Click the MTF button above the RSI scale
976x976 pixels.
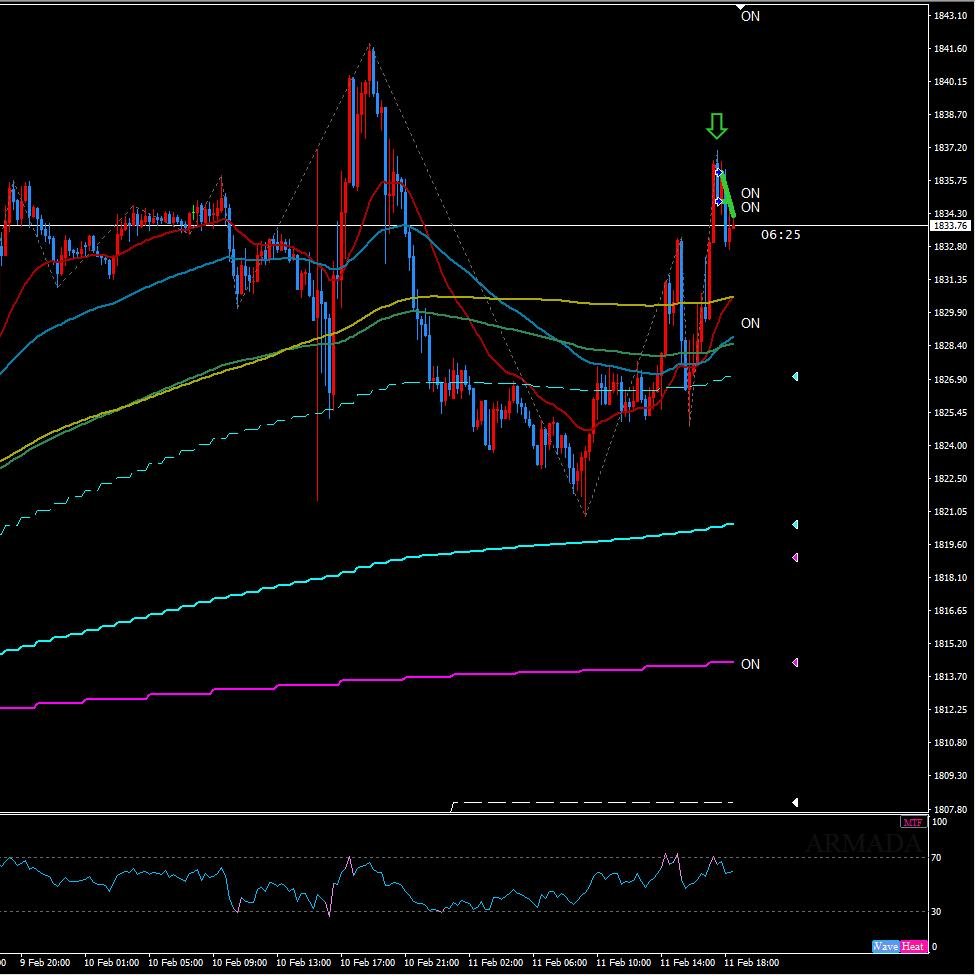[x=913, y=822]
